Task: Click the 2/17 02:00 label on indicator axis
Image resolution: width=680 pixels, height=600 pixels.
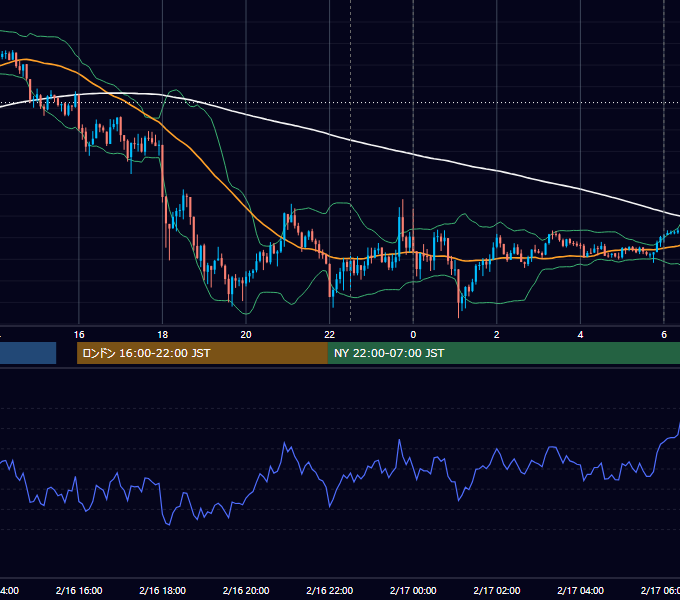Action: coord(497,591)
